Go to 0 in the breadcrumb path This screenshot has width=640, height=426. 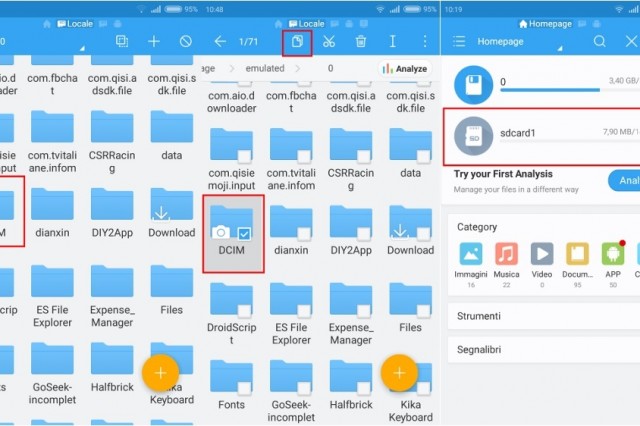330,69
